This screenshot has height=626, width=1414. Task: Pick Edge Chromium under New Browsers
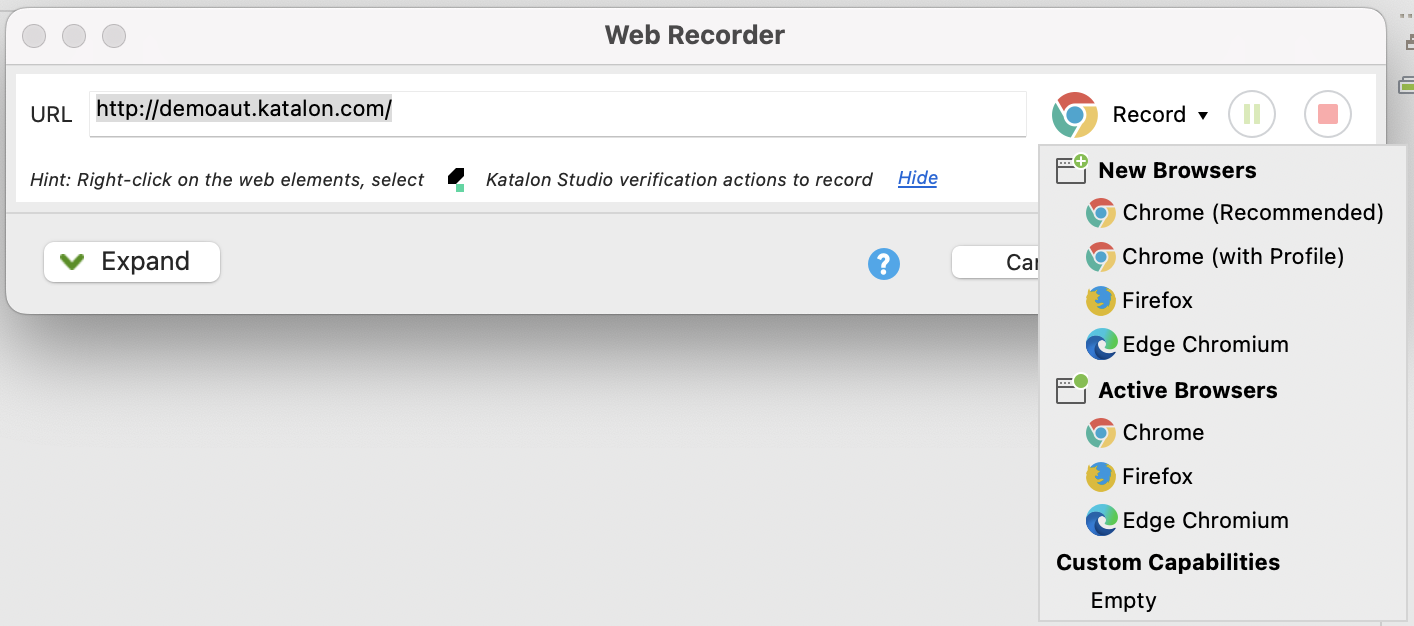tap(1187, 344)
